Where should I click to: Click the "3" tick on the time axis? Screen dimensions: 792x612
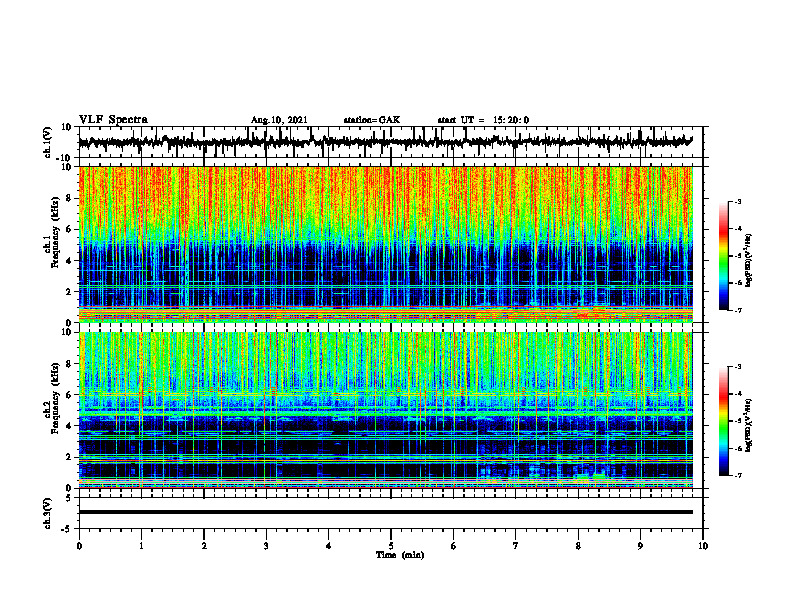pos(266,546)
